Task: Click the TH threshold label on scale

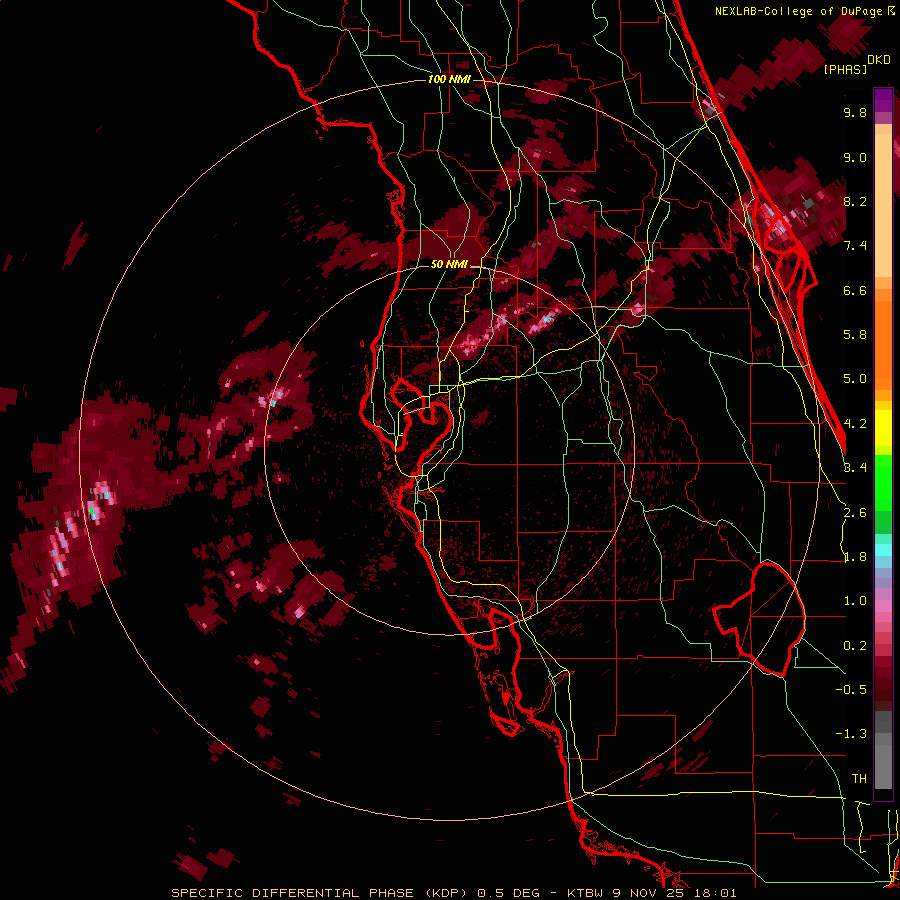Action: (859, 779)
